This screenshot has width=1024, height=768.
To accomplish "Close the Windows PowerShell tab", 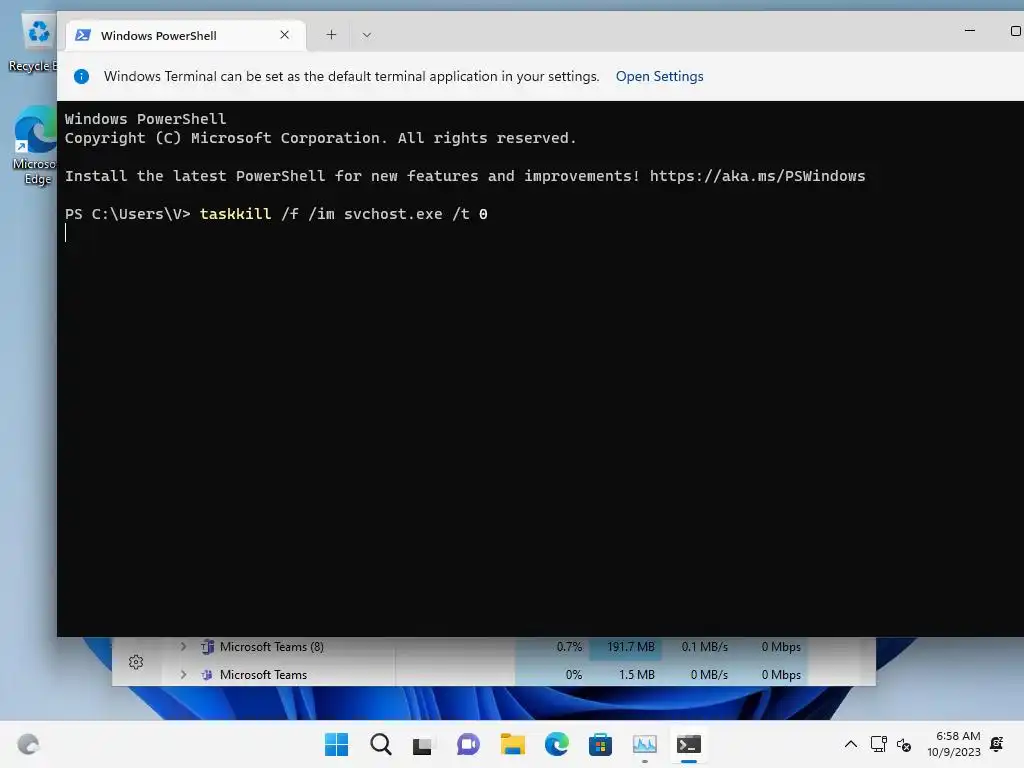I will click(285, 35).
